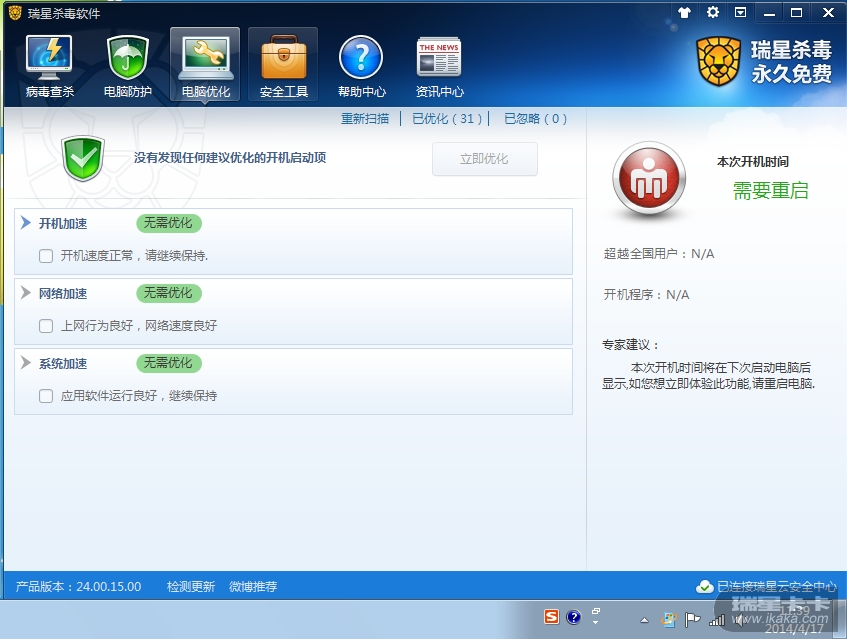Image resolution: width=847 pixels, height=639 pixels.
Task: Click the cloud connected status icon
Action: click(x=704, y=587)
